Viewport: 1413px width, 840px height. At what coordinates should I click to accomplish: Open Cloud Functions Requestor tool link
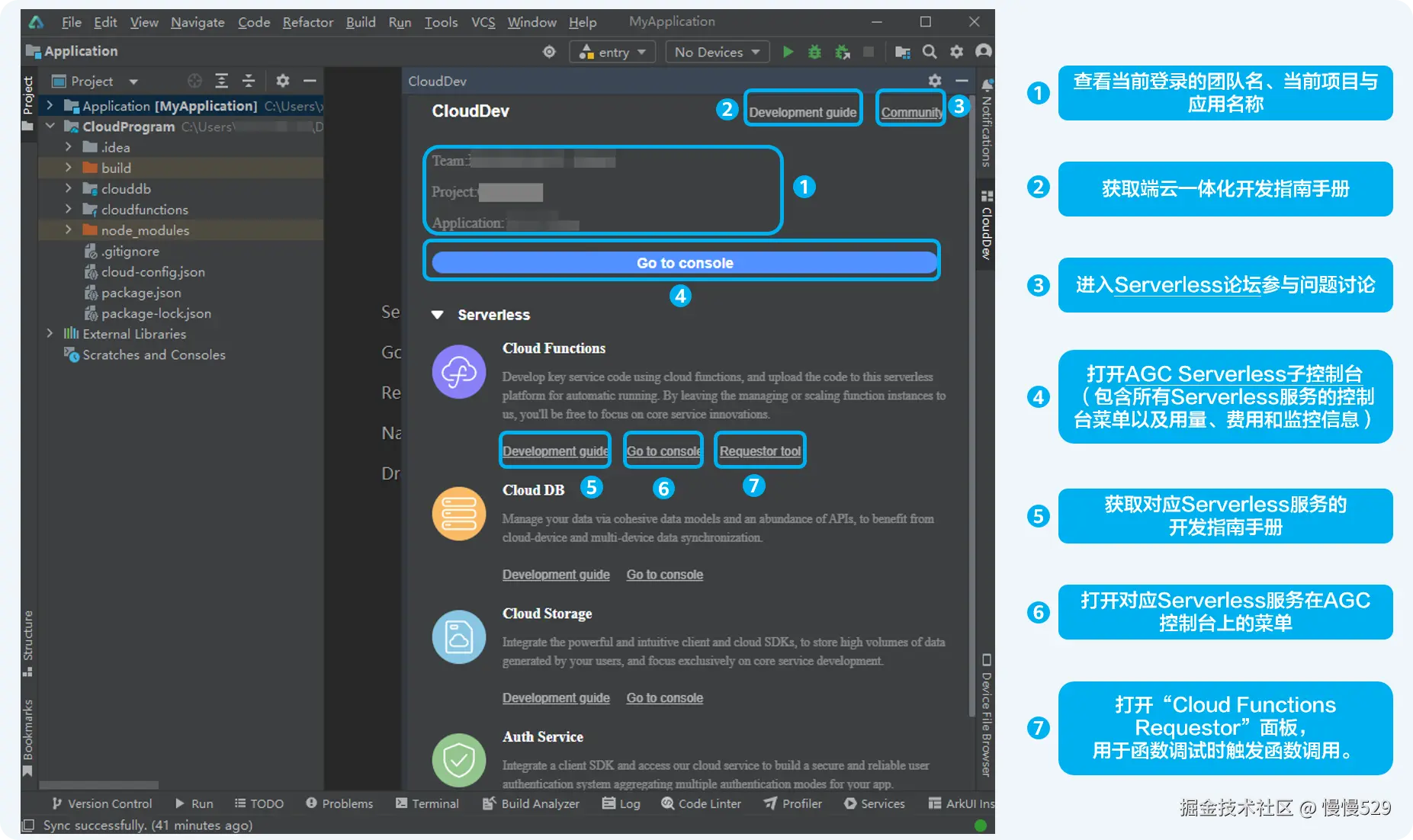(x=760, y=451)
